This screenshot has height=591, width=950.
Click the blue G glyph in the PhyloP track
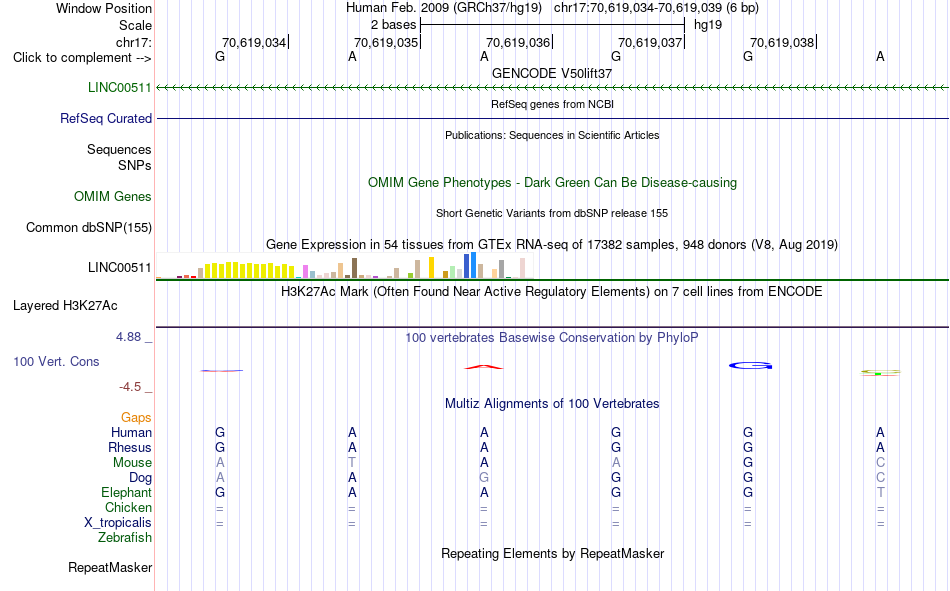[750, 366]
